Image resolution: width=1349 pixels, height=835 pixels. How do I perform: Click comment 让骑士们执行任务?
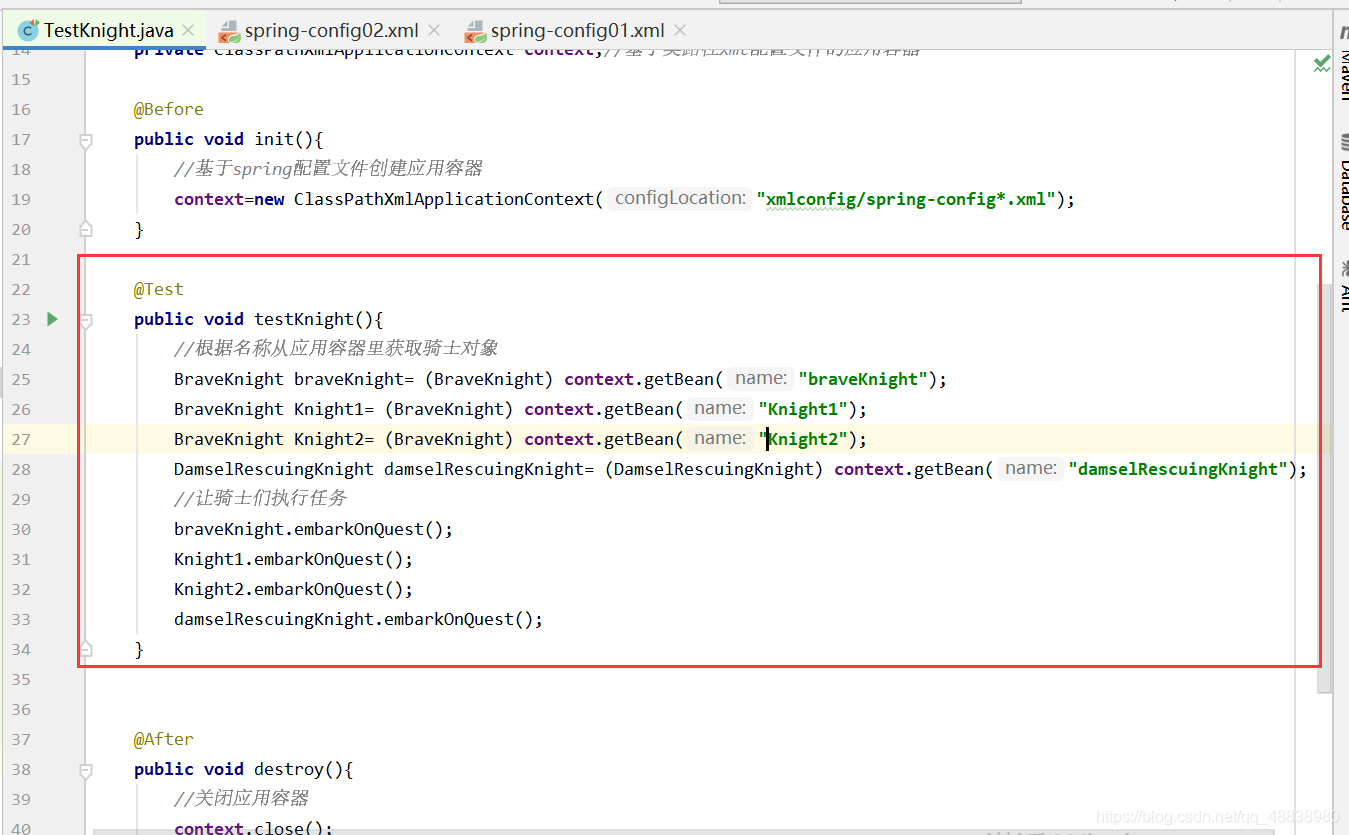(261, 498)
